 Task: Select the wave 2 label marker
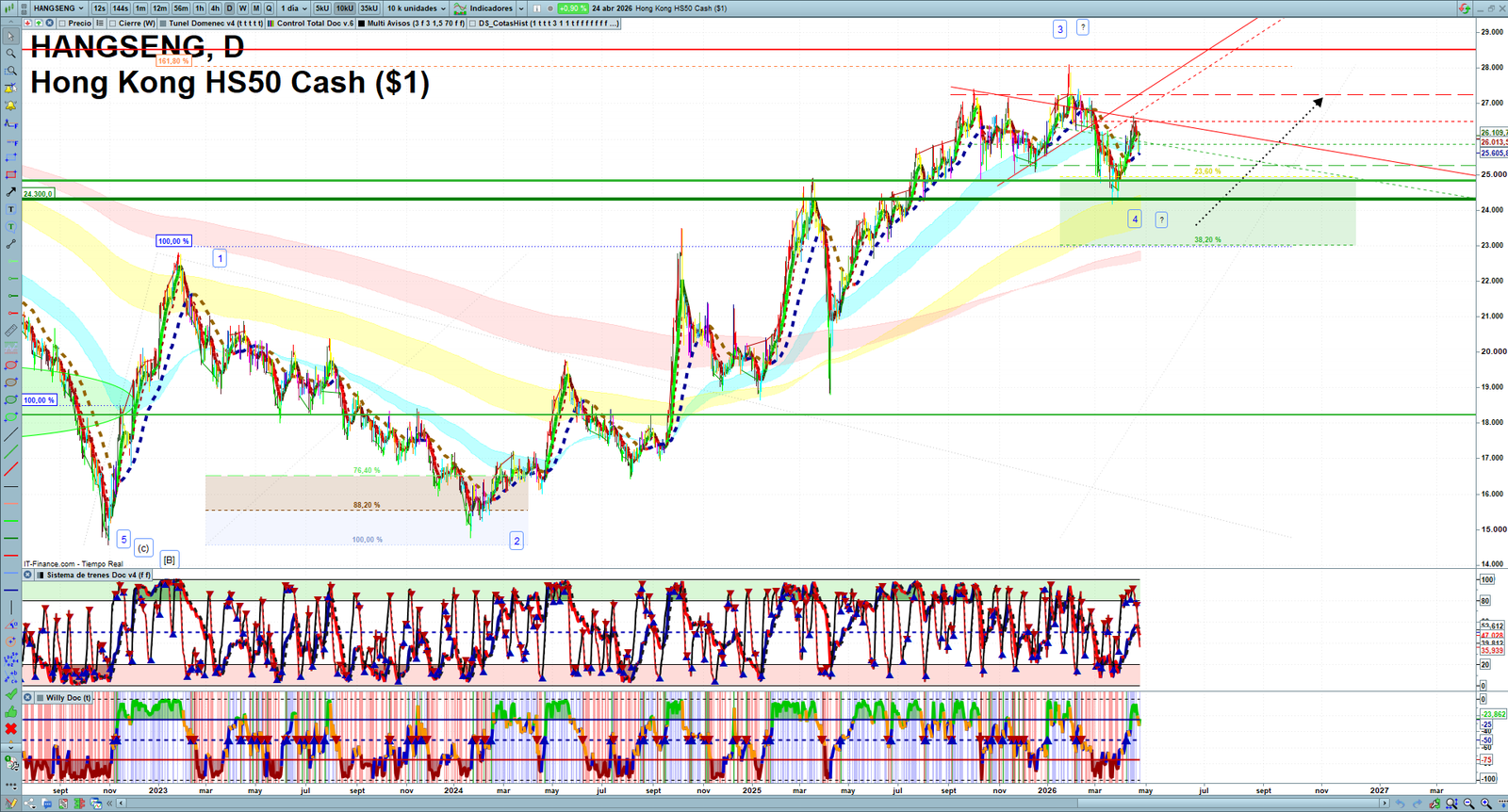coord(516,541)
